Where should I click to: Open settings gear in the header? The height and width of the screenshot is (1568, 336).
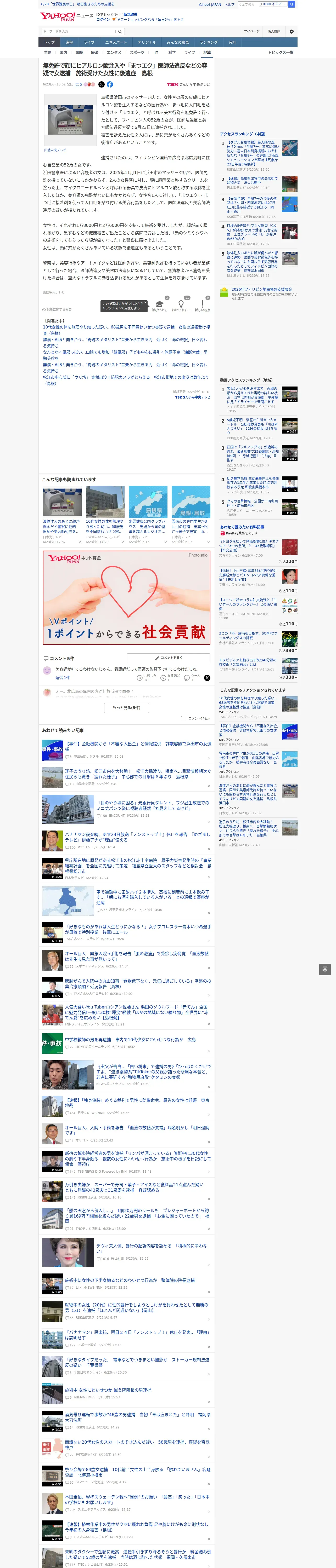click(292, 31)
